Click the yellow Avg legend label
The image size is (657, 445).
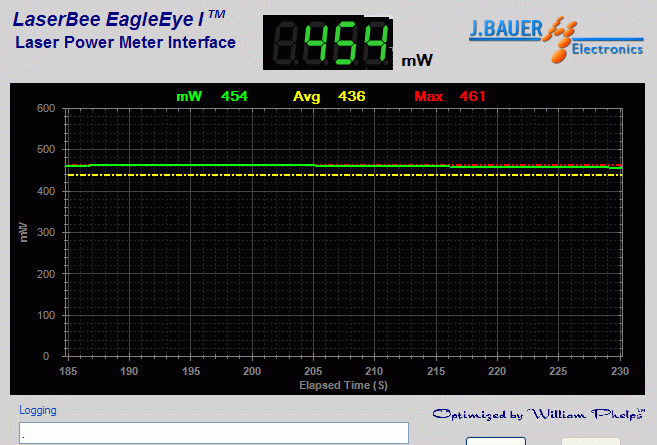click(x=306, y=97)
